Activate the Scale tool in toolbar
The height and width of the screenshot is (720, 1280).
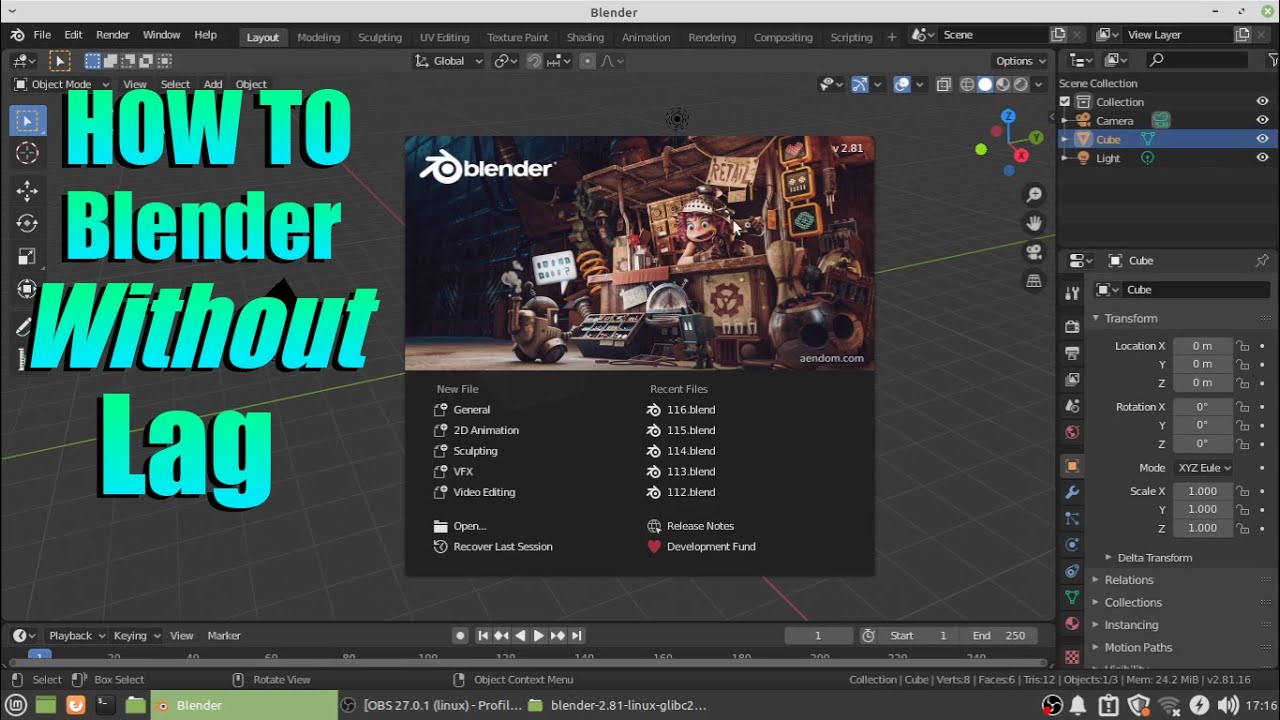[x=27, y=256]
